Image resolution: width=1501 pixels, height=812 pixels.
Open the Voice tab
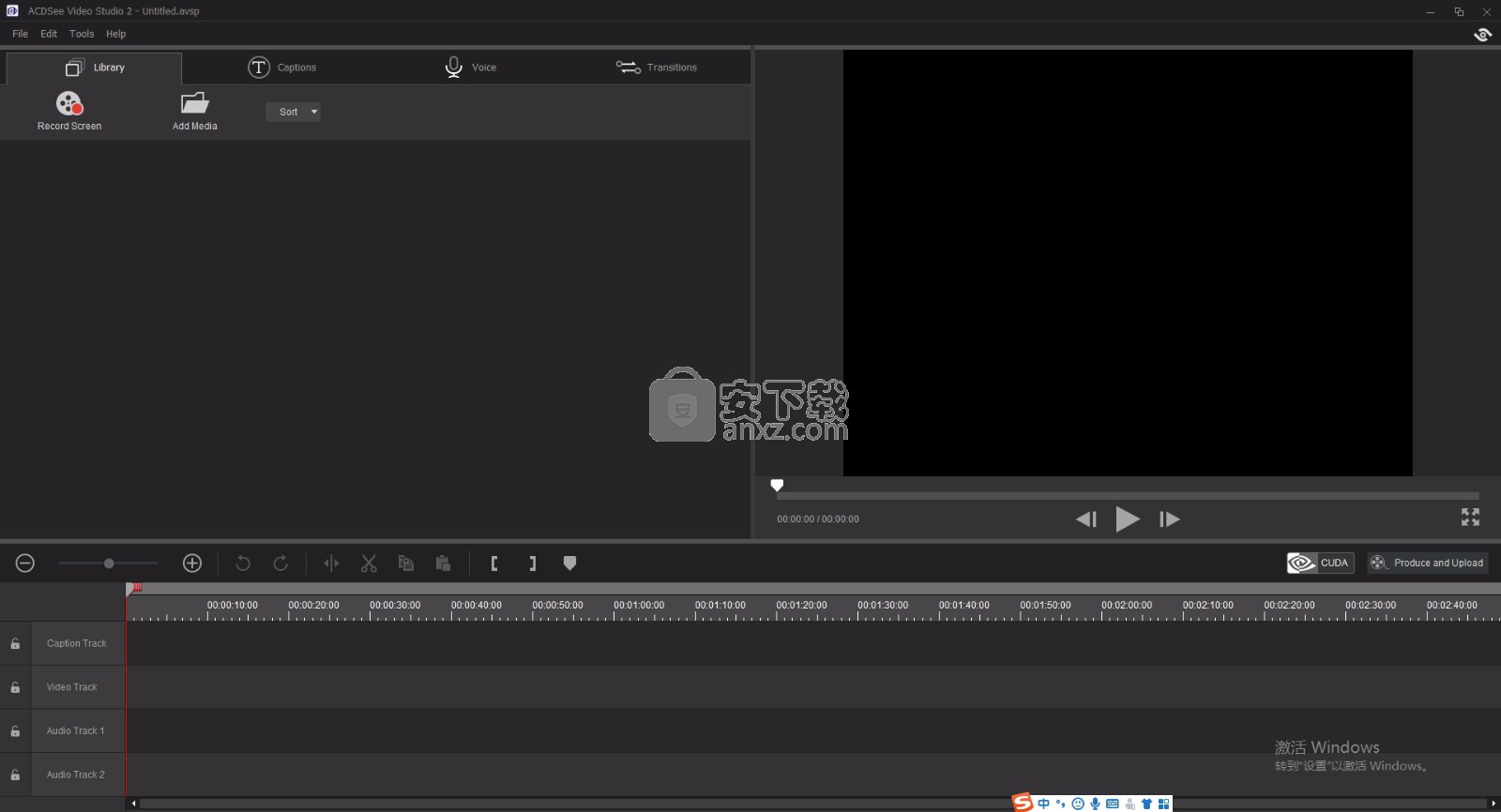point(470,68)
